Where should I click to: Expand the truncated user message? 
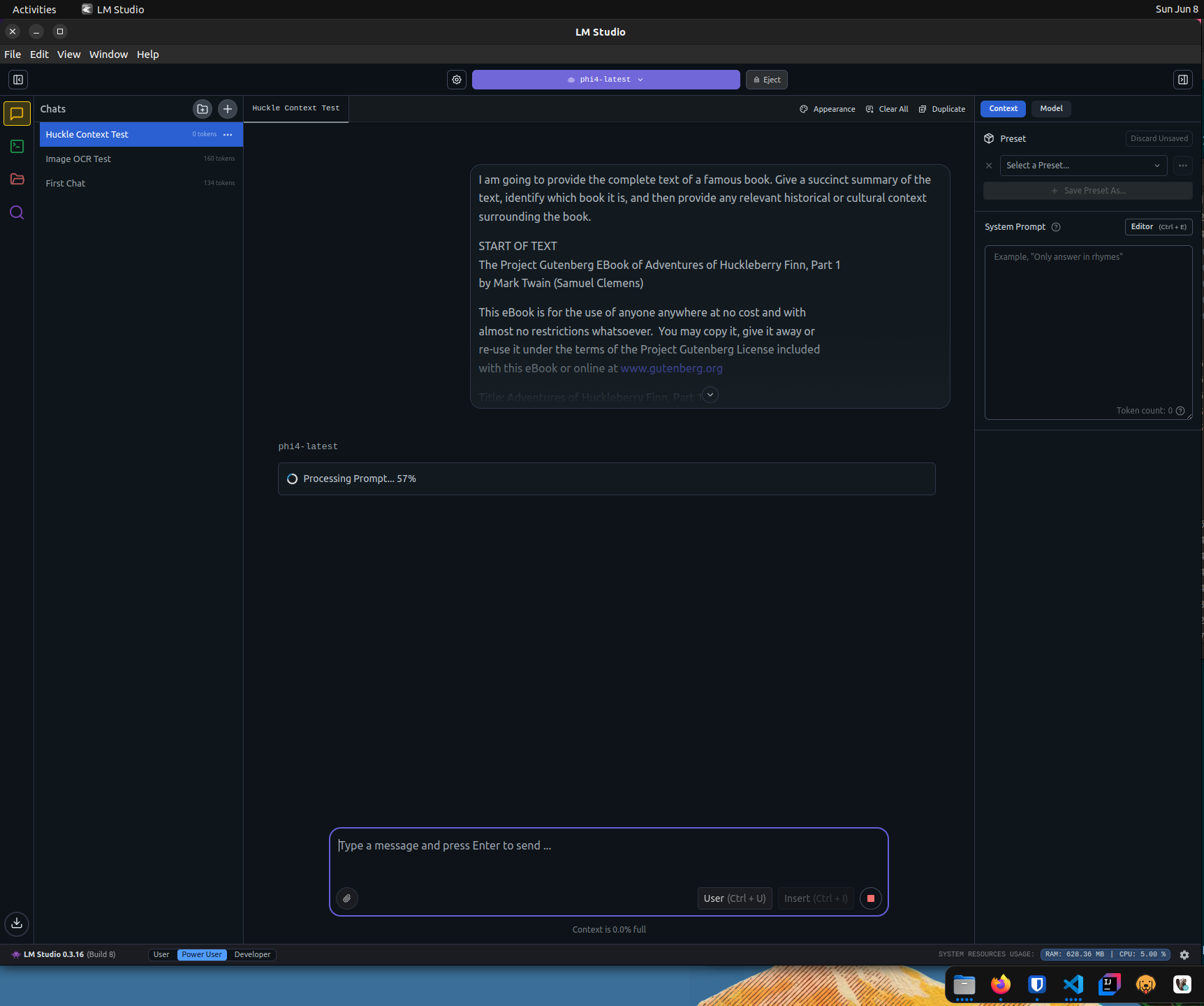click(710, 395)
